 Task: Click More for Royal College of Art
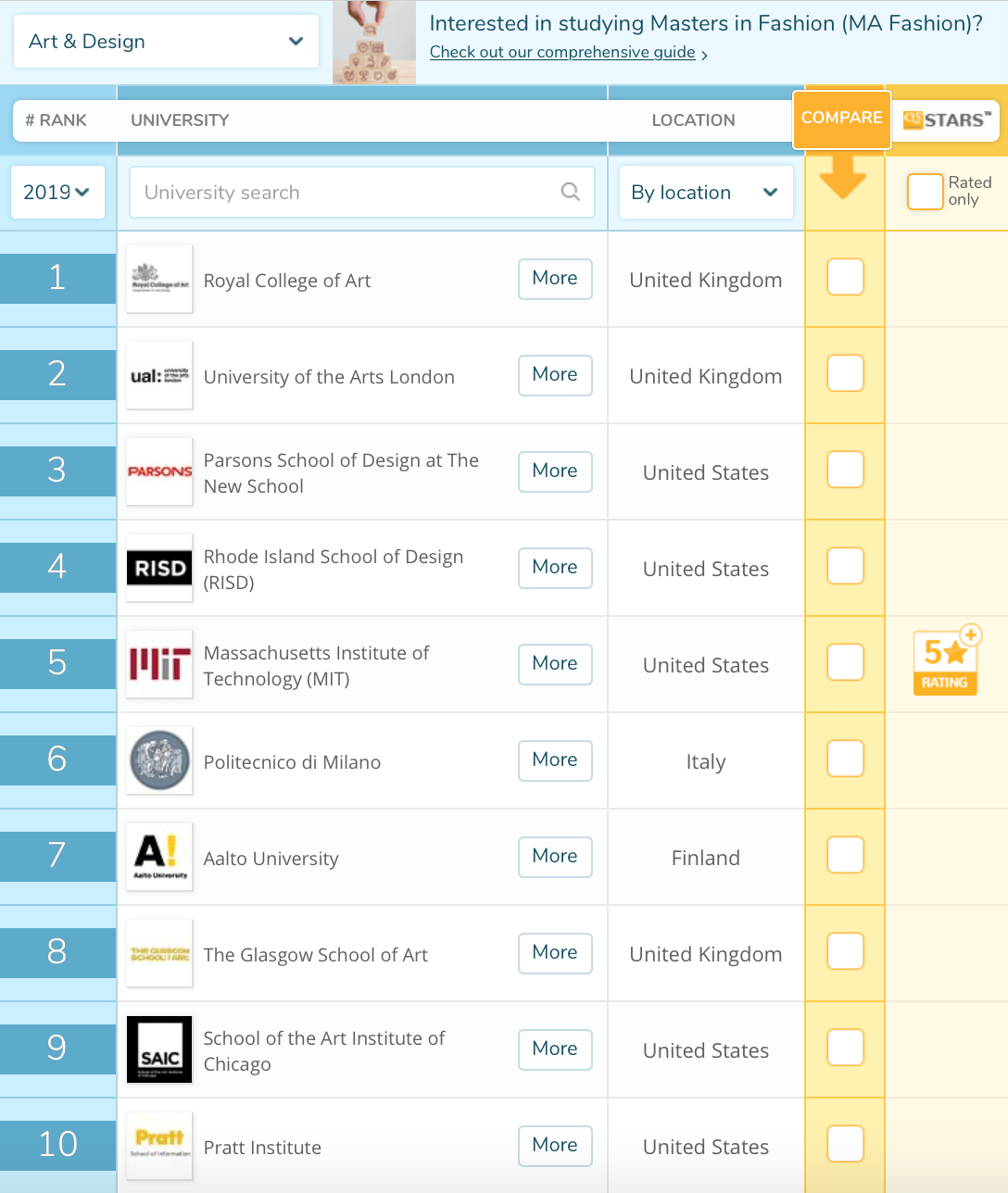click(555, 278)
